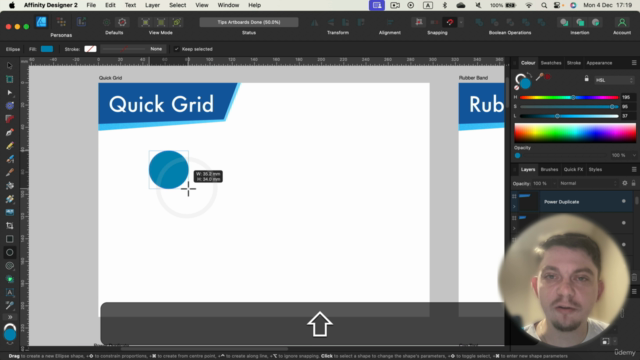Select the Artboard tool
Viewport: 640px width, 360px height.
coord(9,79)
